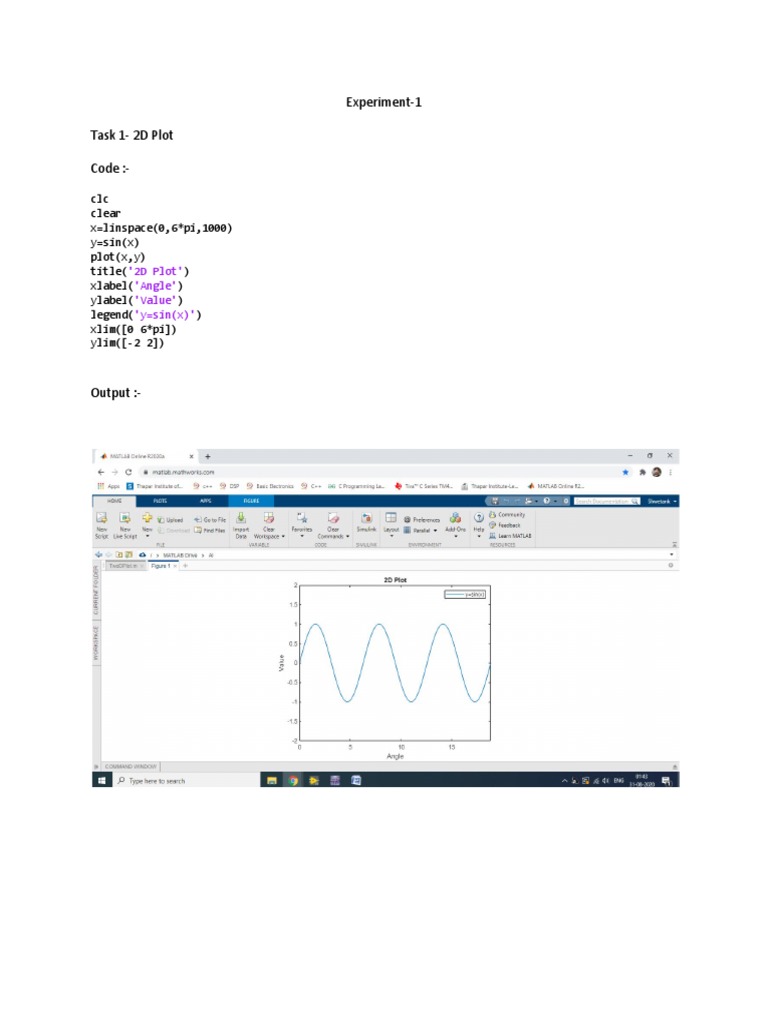Close the MATLAB Online browser tab

(x=191, y=456)
